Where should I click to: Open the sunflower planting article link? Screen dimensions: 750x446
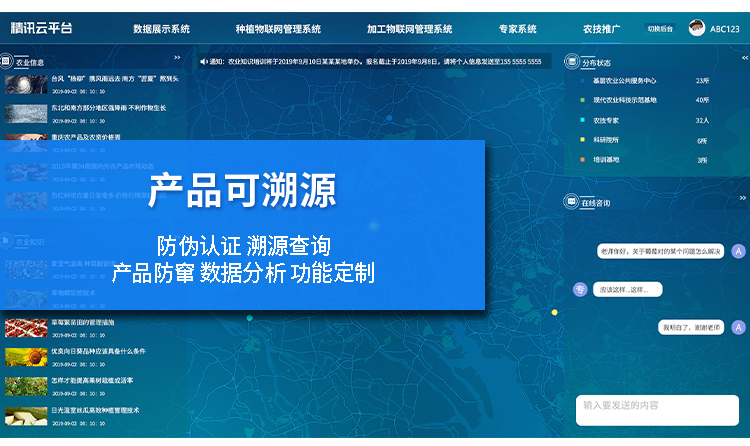tap(98, 352)
